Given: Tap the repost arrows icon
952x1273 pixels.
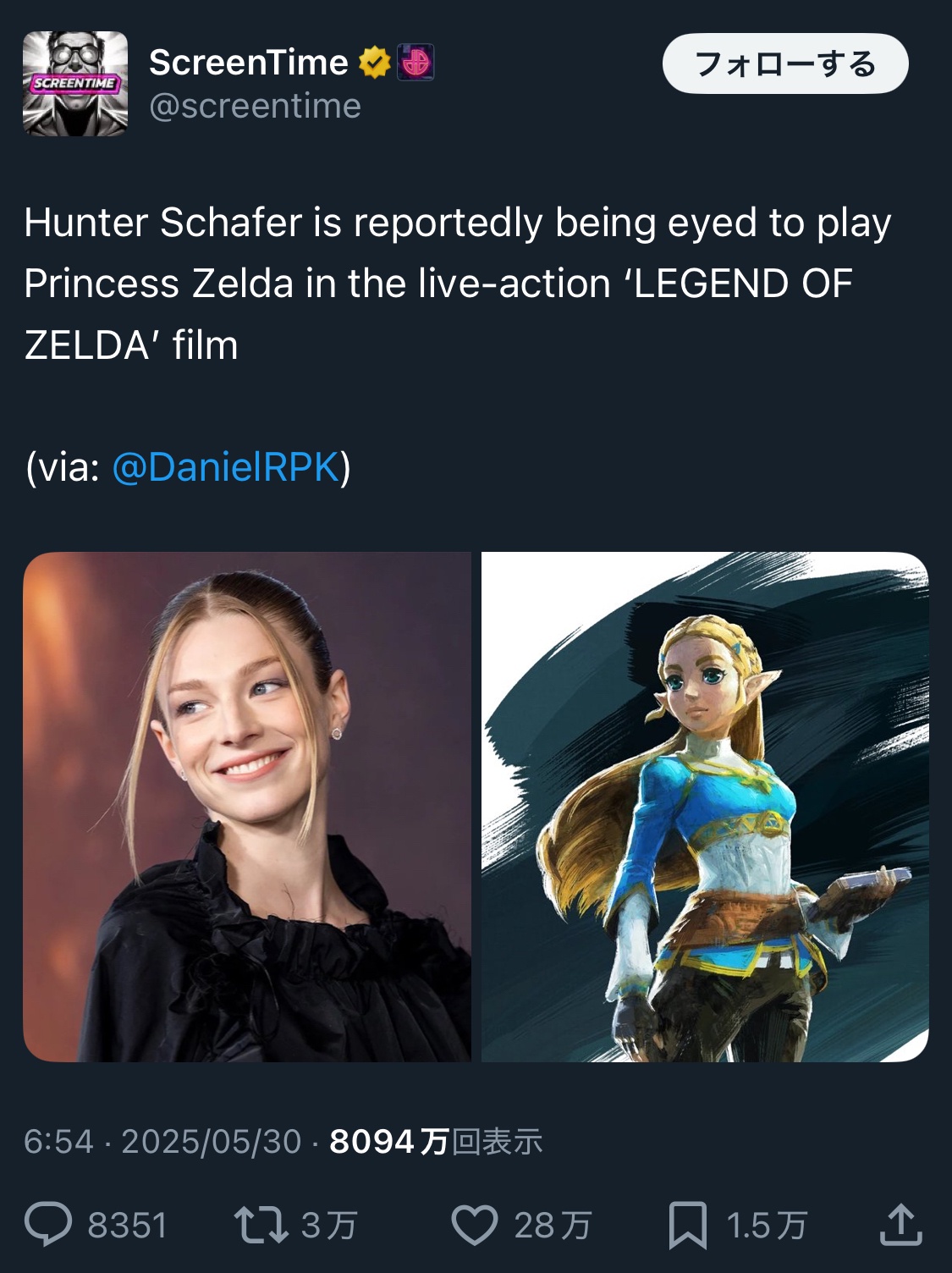Looking at the screenshot, I should pos(261,1225).
